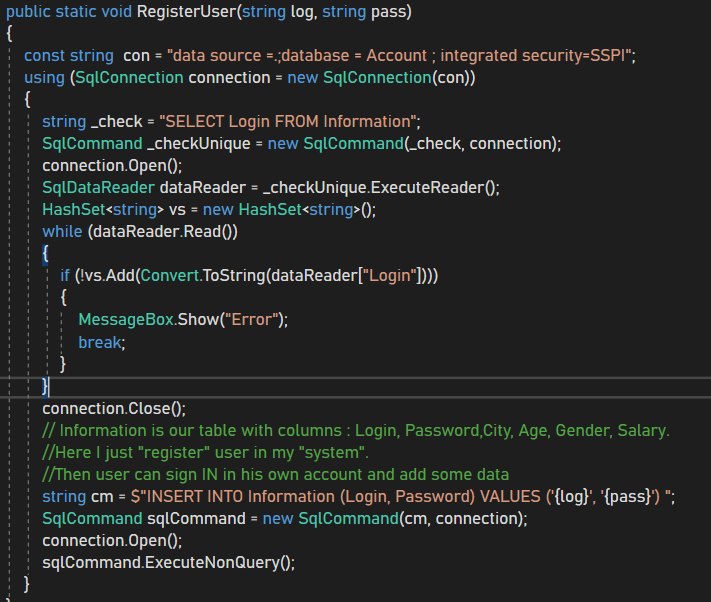Click the if (!vs.Add condition line
This screenshot has height=602, width=711.
[x=249, y=276]
